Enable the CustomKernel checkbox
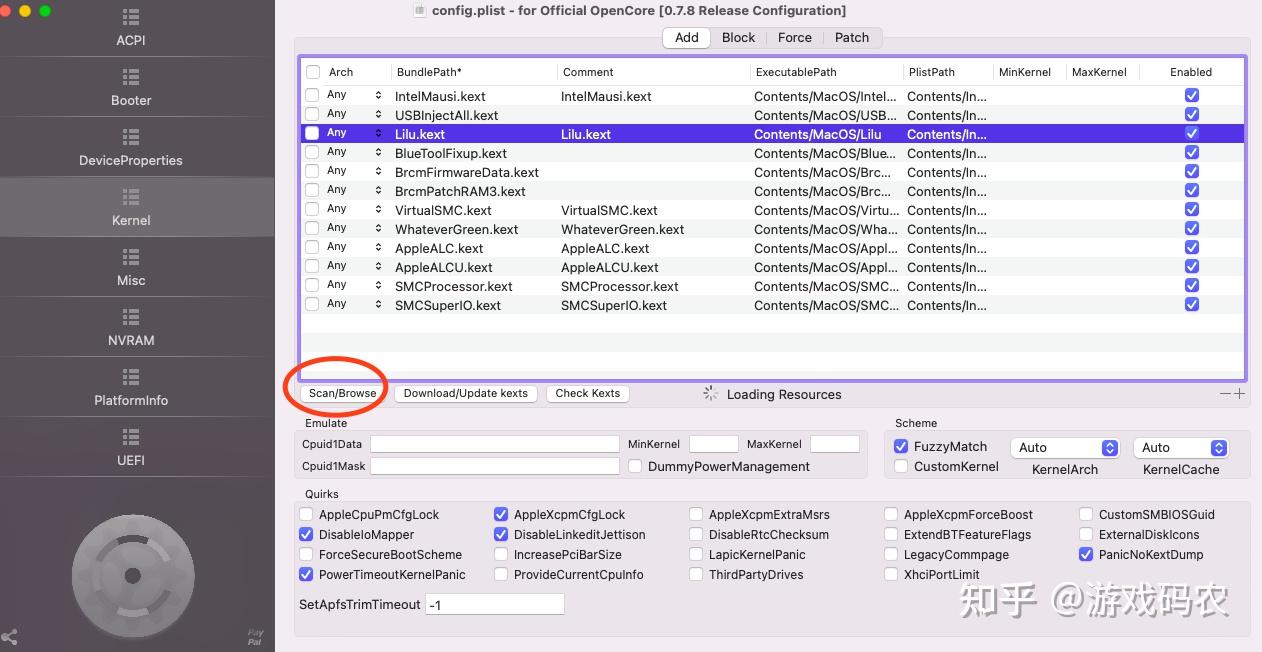 901,466
